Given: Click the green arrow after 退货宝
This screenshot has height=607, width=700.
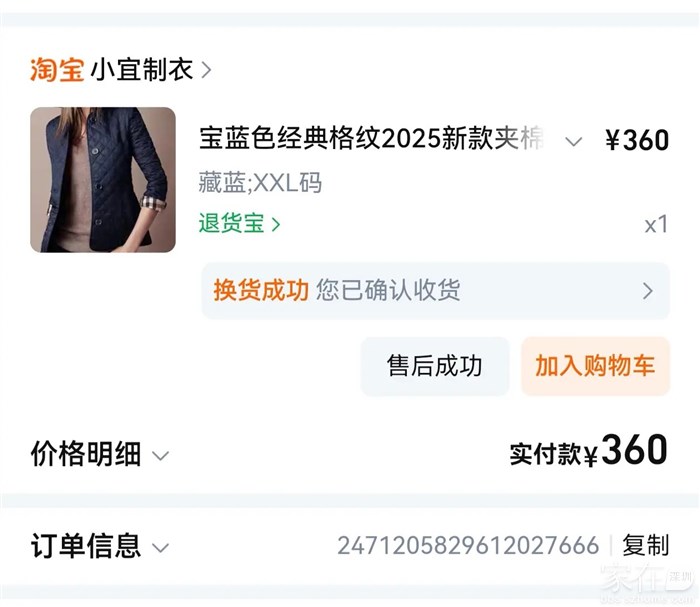Looking at the screenshot, I should pos(276,224).
